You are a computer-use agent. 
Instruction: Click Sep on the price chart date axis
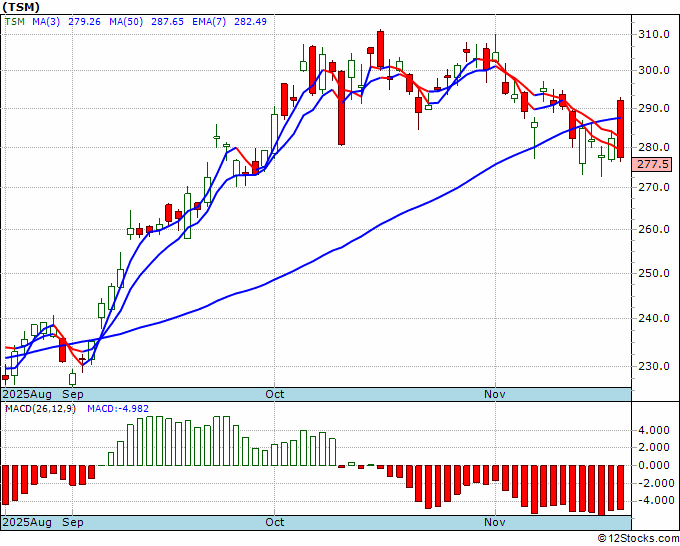72,394
